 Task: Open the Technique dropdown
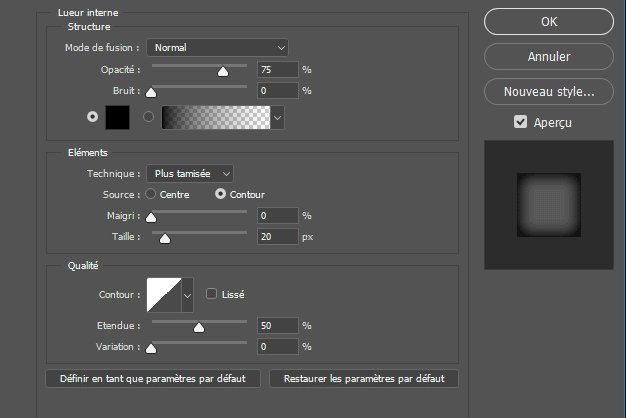190,173
